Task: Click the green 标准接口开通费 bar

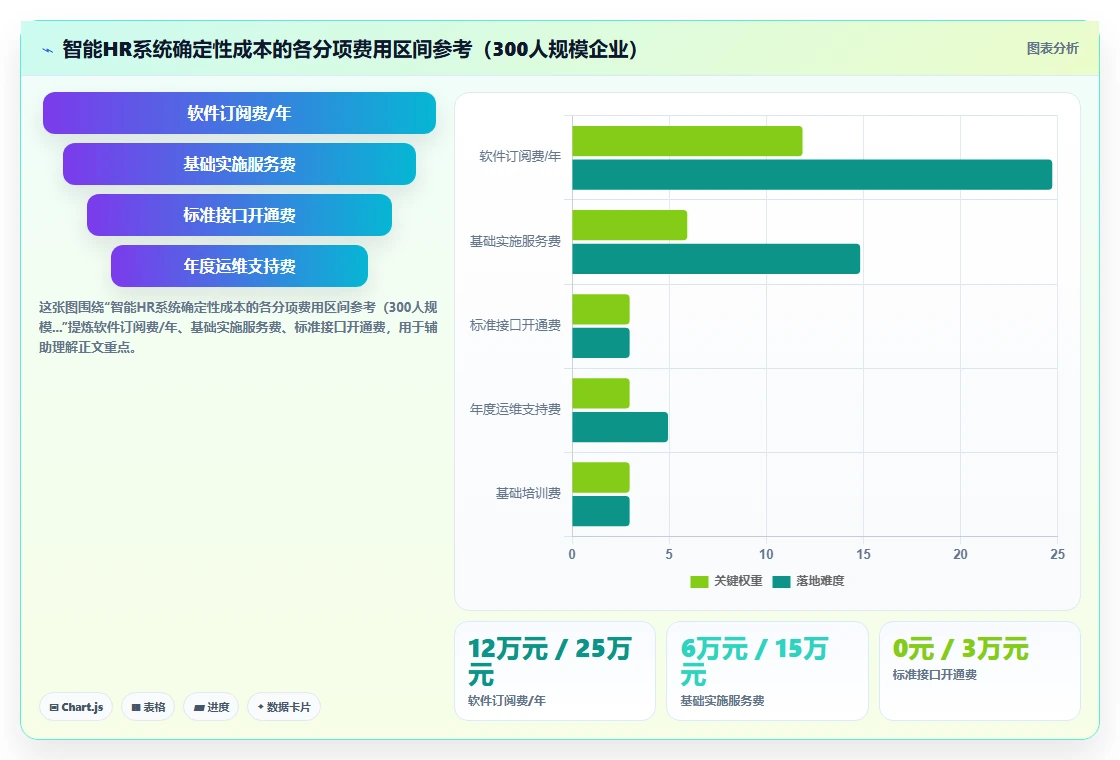Action: [x=601, y=309]
